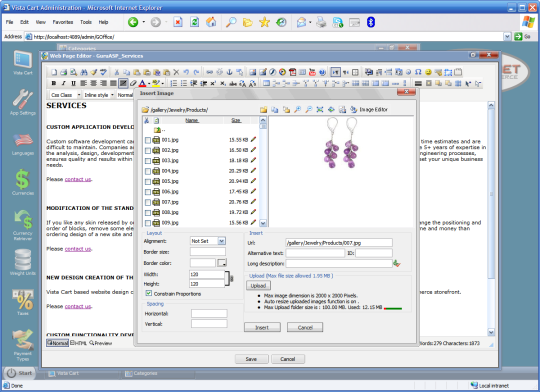
Task: Check the box next to 008.jpg
Action: click(148, 213)
